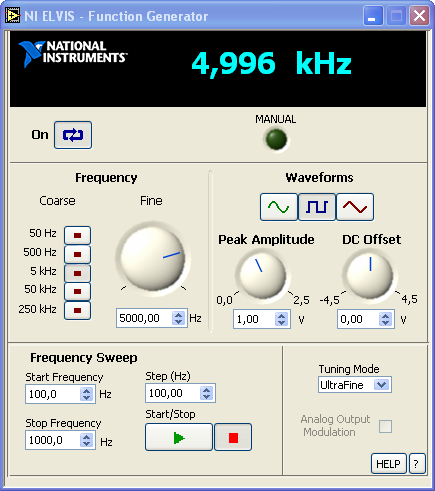Screen dimensions: 435x491
Task: Click the 5000,00 Hz frequency field
Action: coord(144,318)
